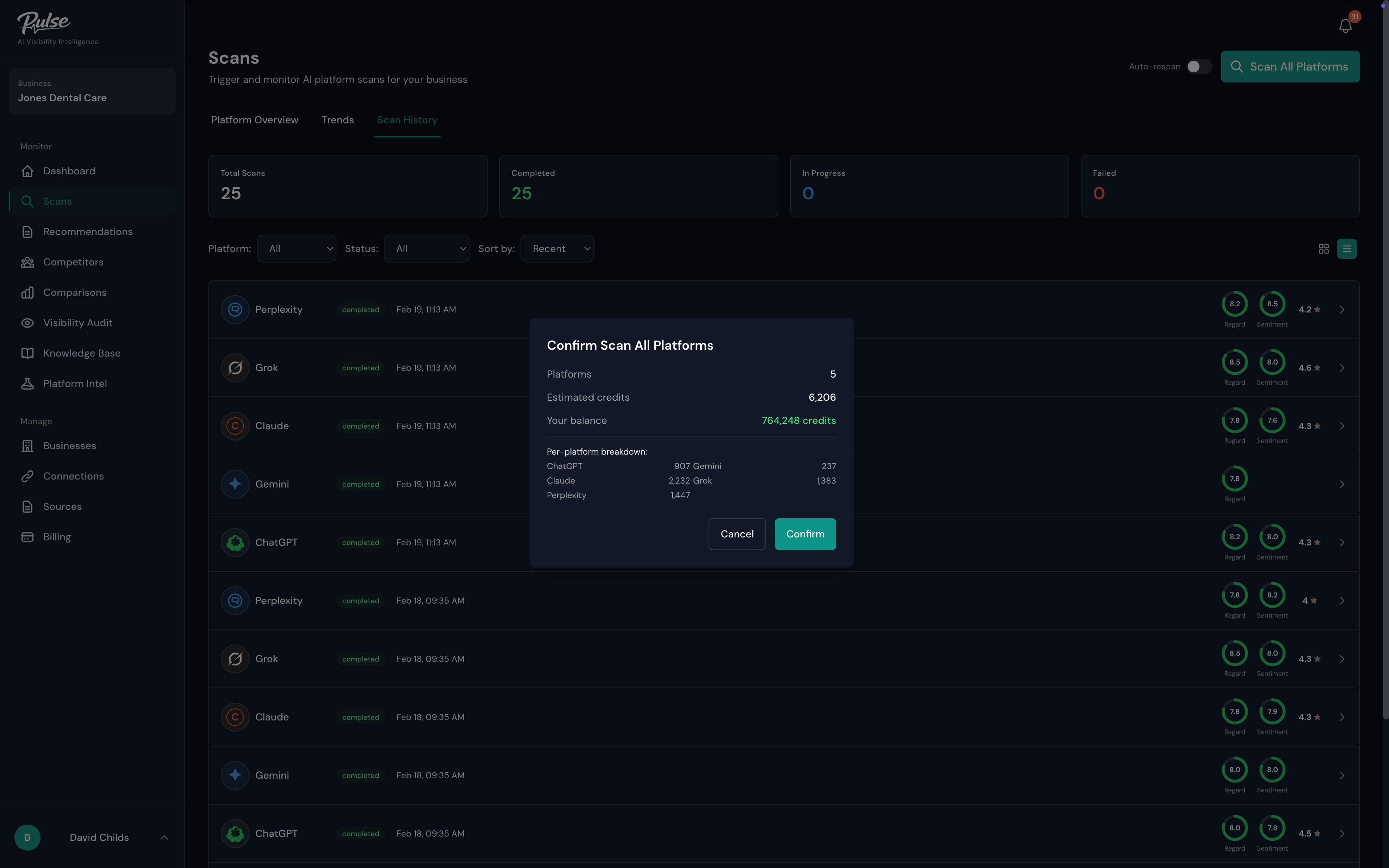
Task: Switch to grid view layout
Action: 1324,248
